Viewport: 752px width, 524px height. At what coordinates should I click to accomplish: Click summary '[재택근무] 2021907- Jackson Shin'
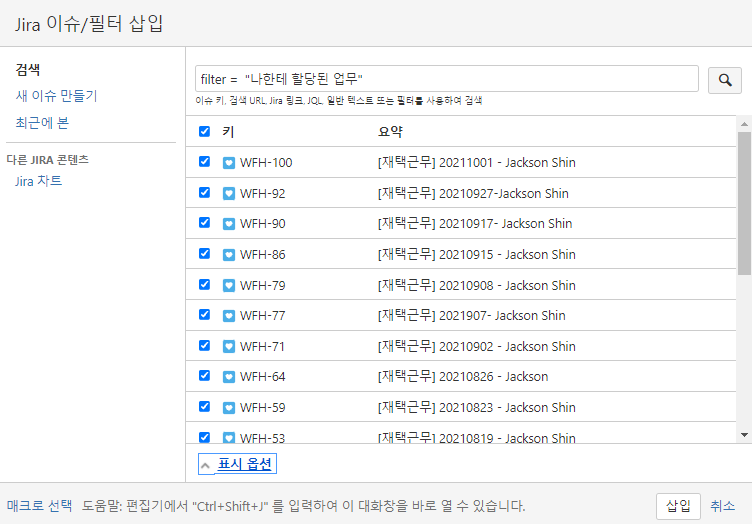pos(472,315)
